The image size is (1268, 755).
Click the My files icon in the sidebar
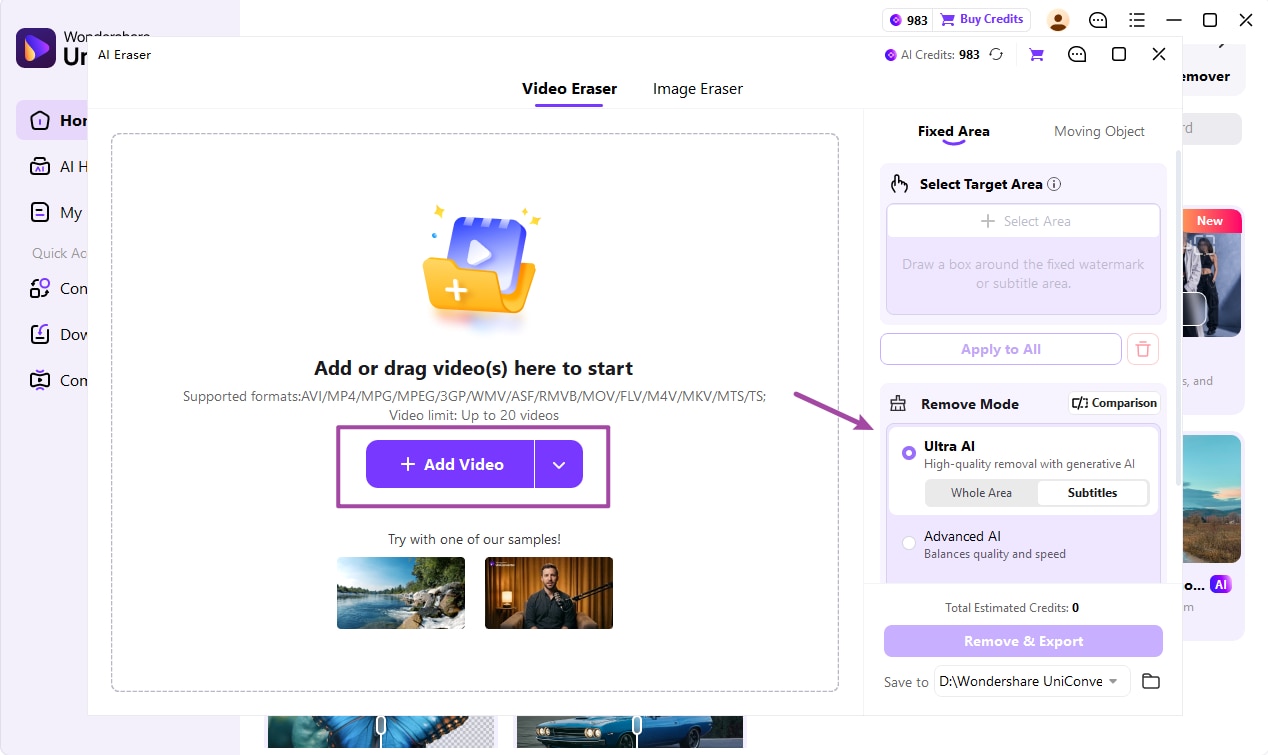coord(39,212)
